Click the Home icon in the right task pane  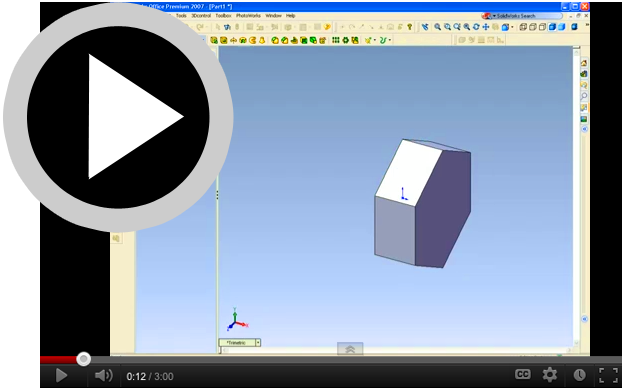[584, 63]
